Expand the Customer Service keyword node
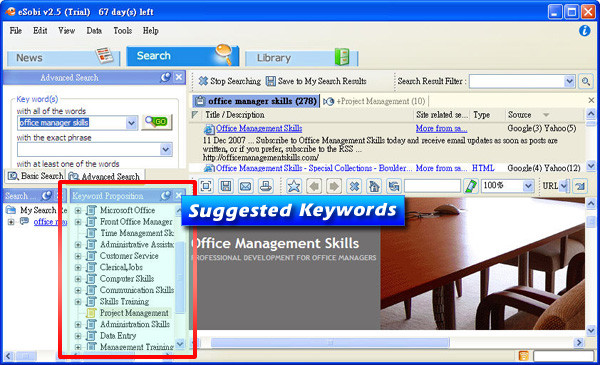The height and width of the screenshot is (365, 600). [x=78, y=256]
